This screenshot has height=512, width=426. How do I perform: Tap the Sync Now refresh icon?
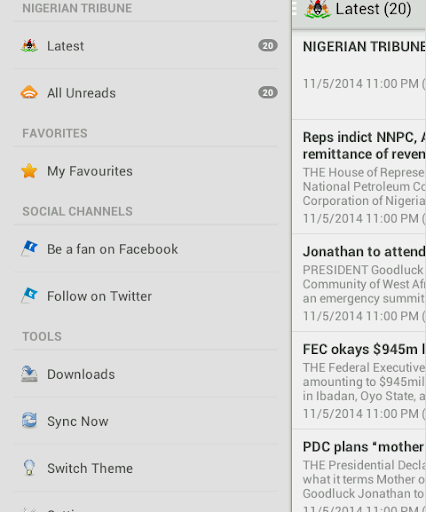pyautogui.click(x=29, y=421)
